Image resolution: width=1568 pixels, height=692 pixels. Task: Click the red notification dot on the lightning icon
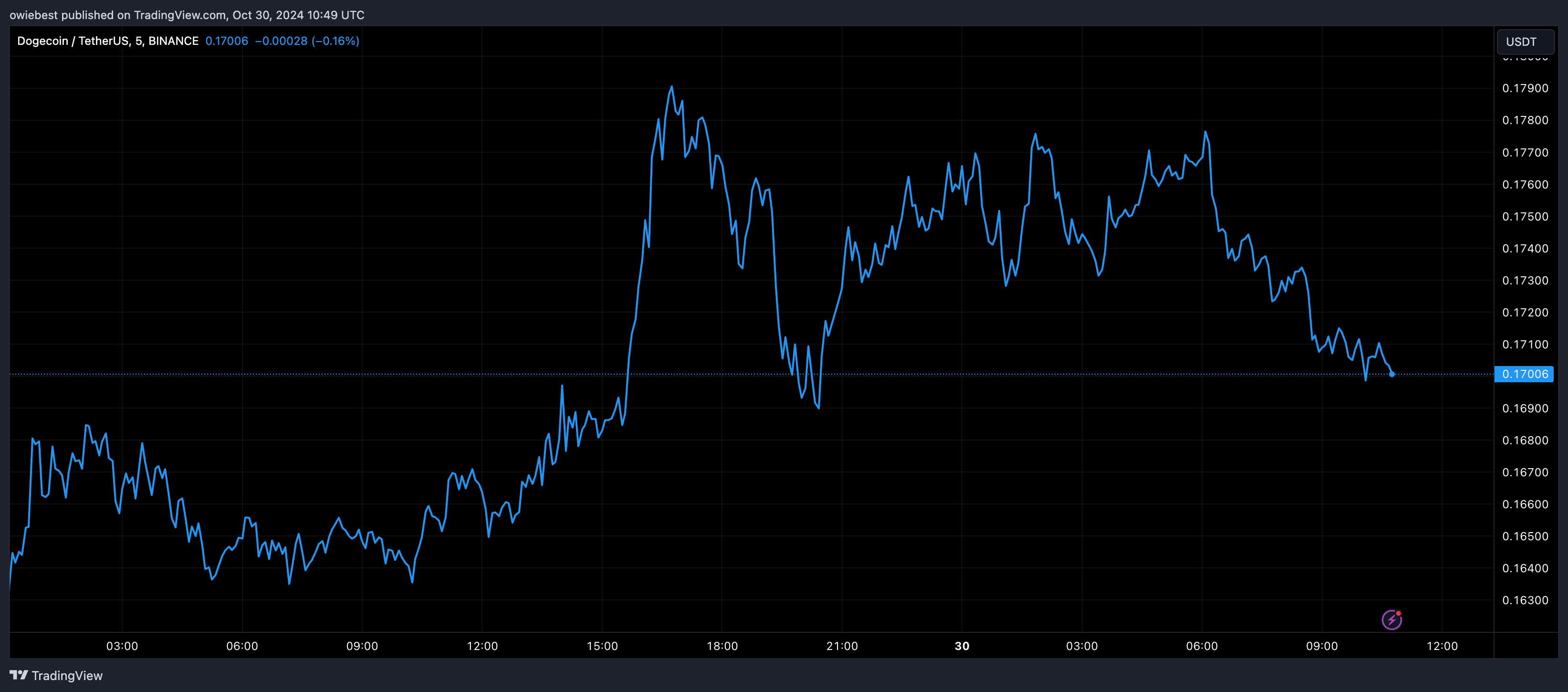click(x=1400, y=613)
